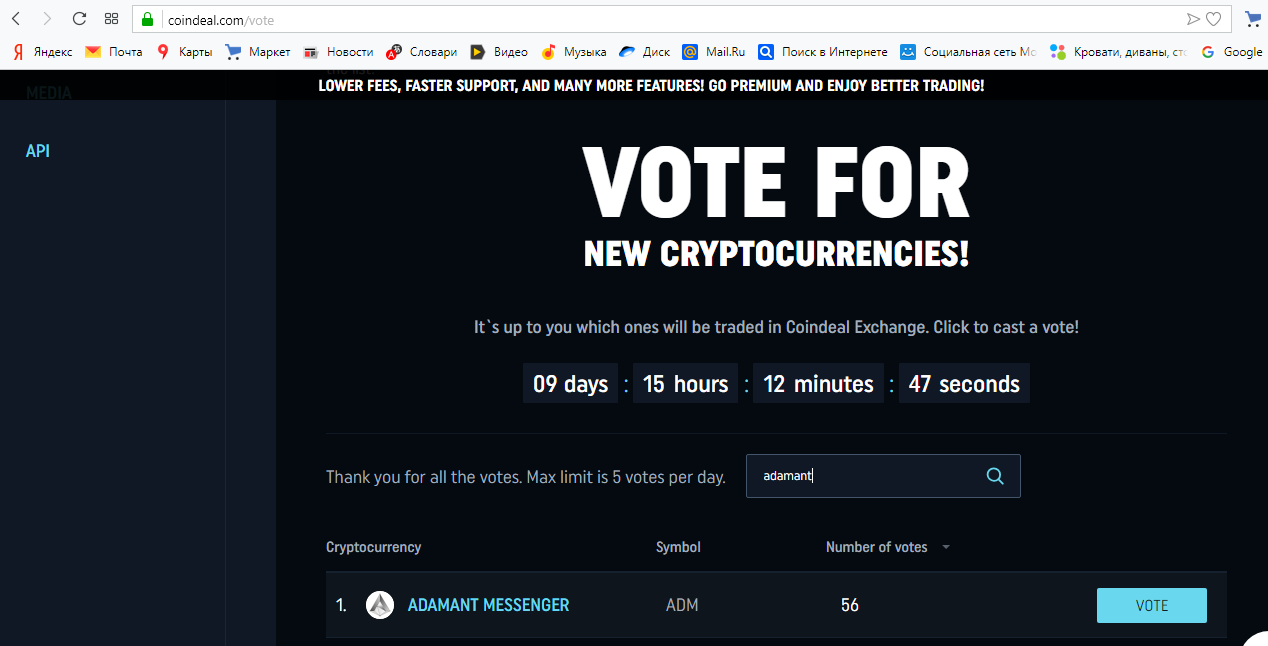This screenshot has height=646, width=1268.
Task: Click the green padlock security icon
Action: point(147,19)
